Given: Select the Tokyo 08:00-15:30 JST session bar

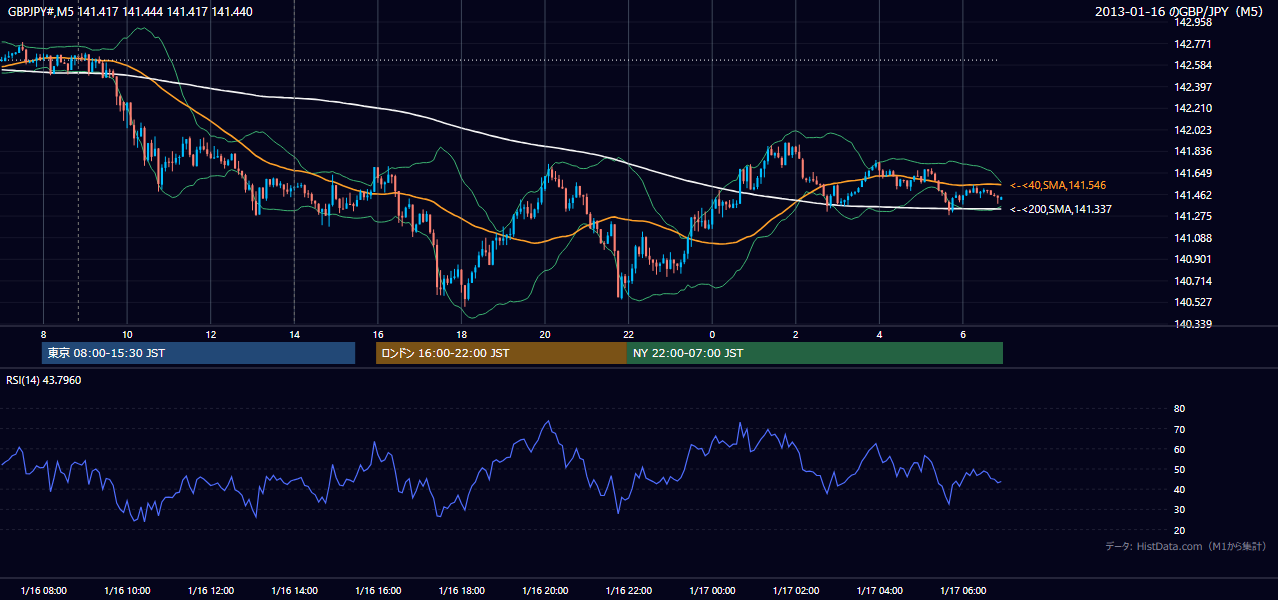Looking at the screenshot, I should 199,353.
